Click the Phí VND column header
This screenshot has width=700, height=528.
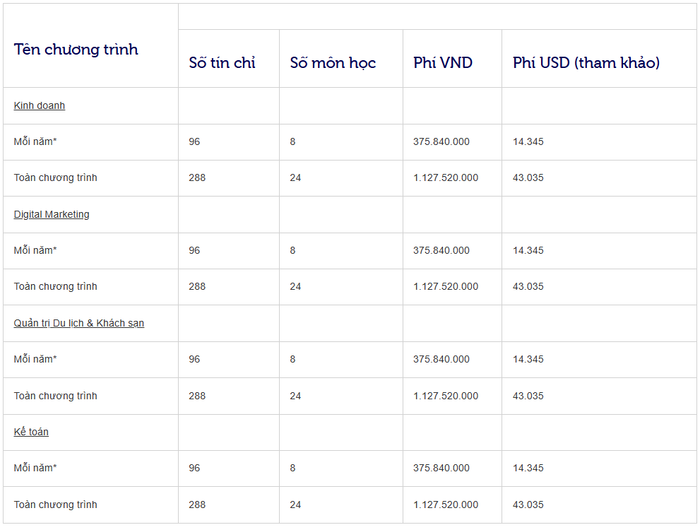coord(442,62)
